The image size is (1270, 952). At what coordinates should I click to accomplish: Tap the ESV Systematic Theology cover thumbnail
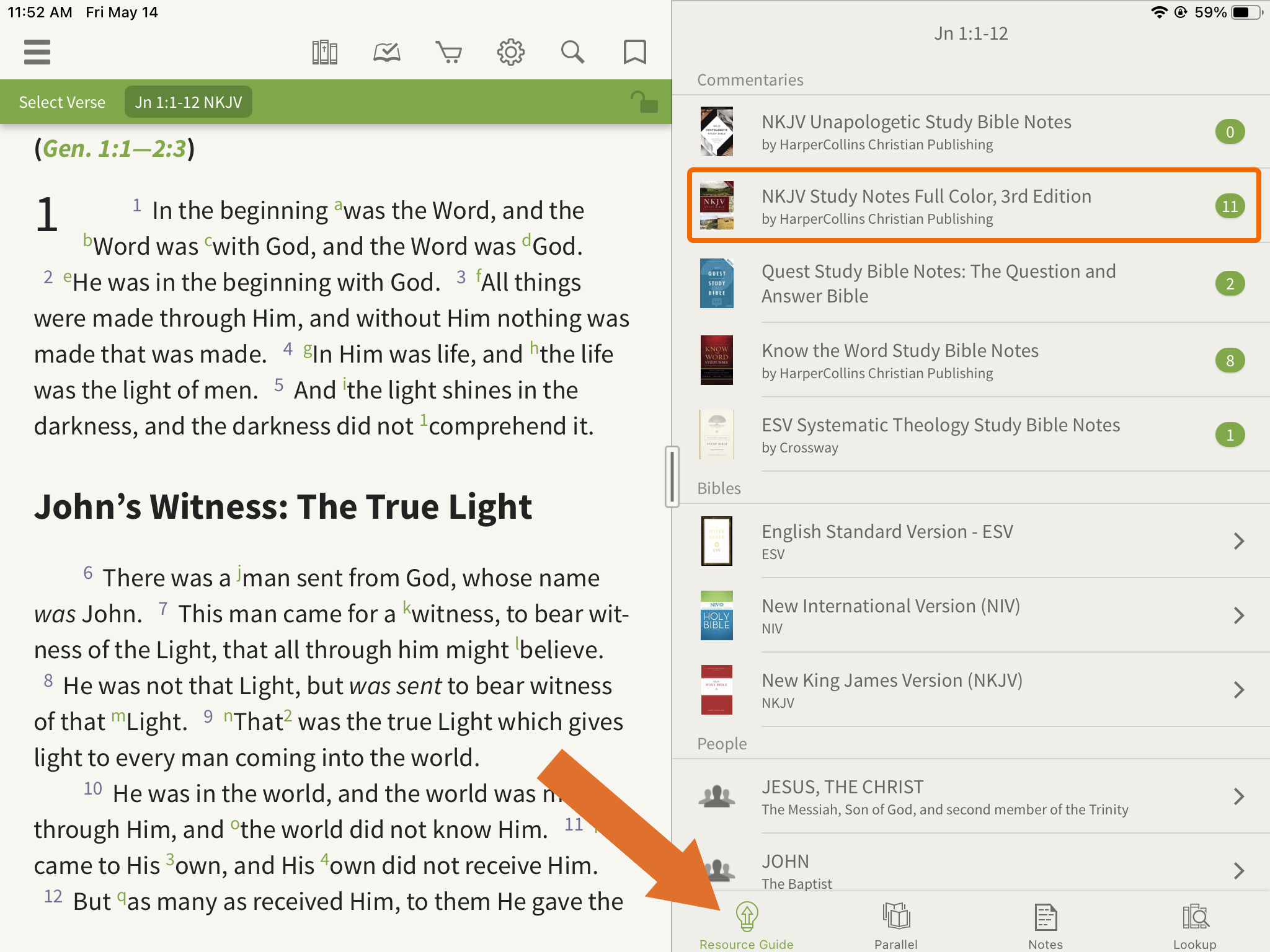(x=716, y=434)
